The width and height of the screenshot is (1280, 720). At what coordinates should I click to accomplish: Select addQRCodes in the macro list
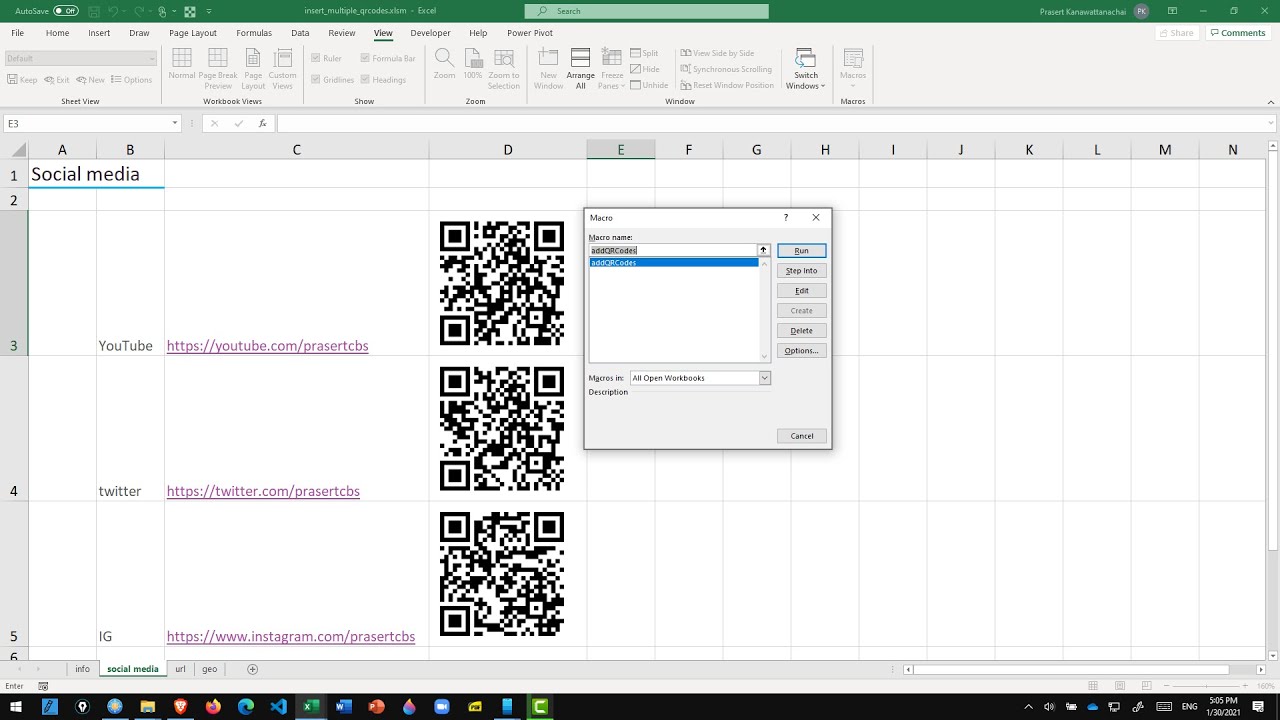pyautogui.click(x=673, y=263)
